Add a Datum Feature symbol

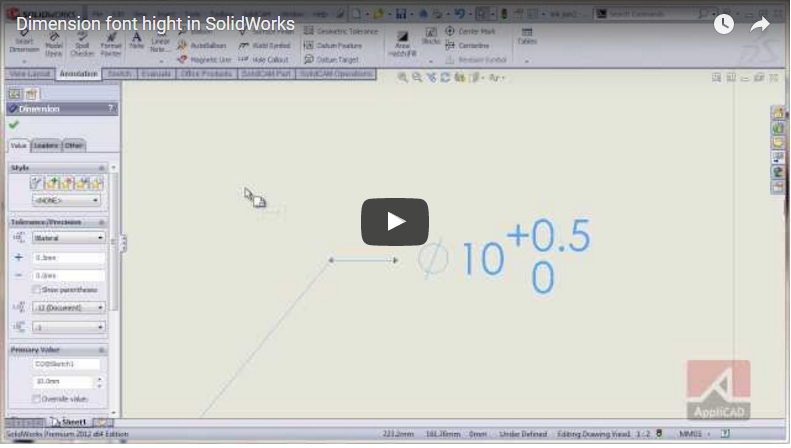point(333,45)
